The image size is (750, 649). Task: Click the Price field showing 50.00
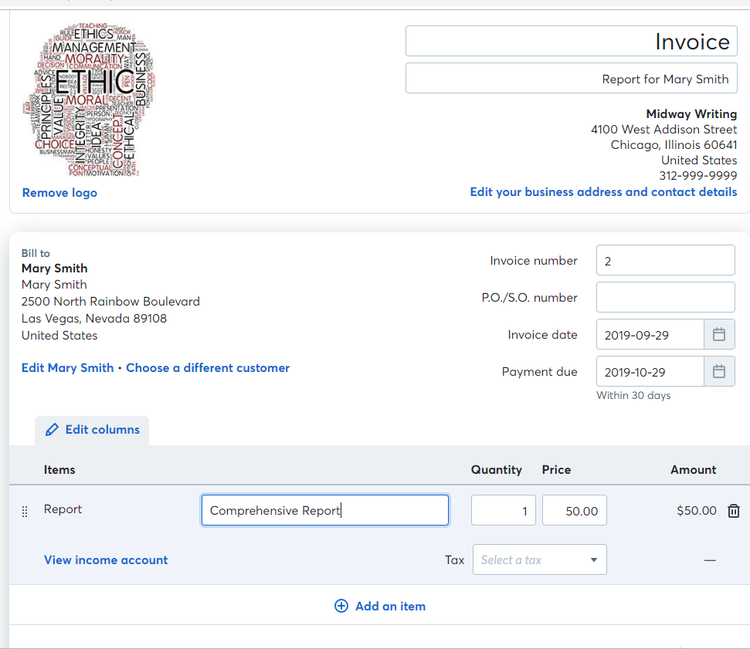(x=574, y=510)
